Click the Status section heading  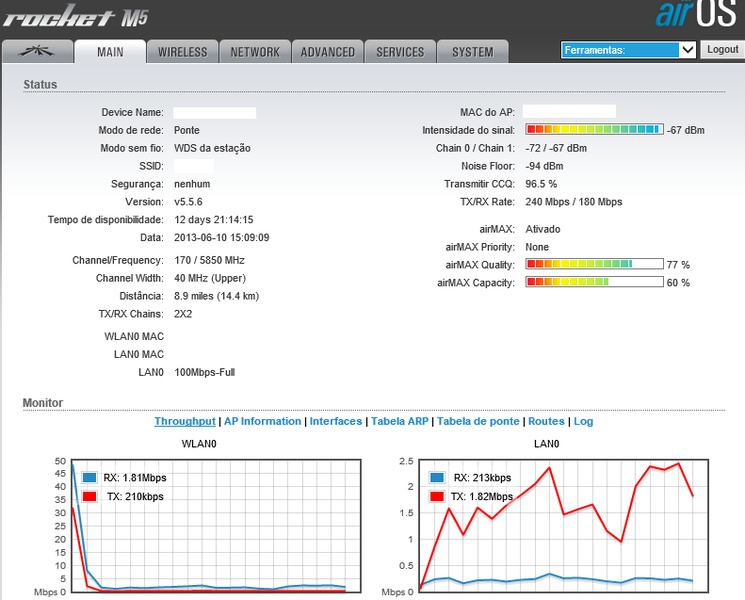40,84
